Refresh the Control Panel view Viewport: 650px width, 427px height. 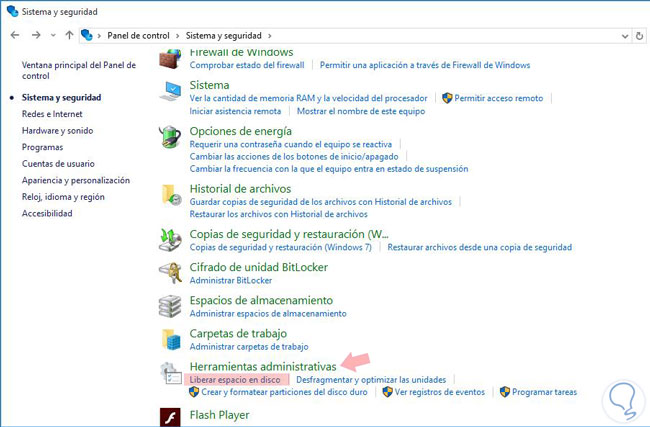639,36
